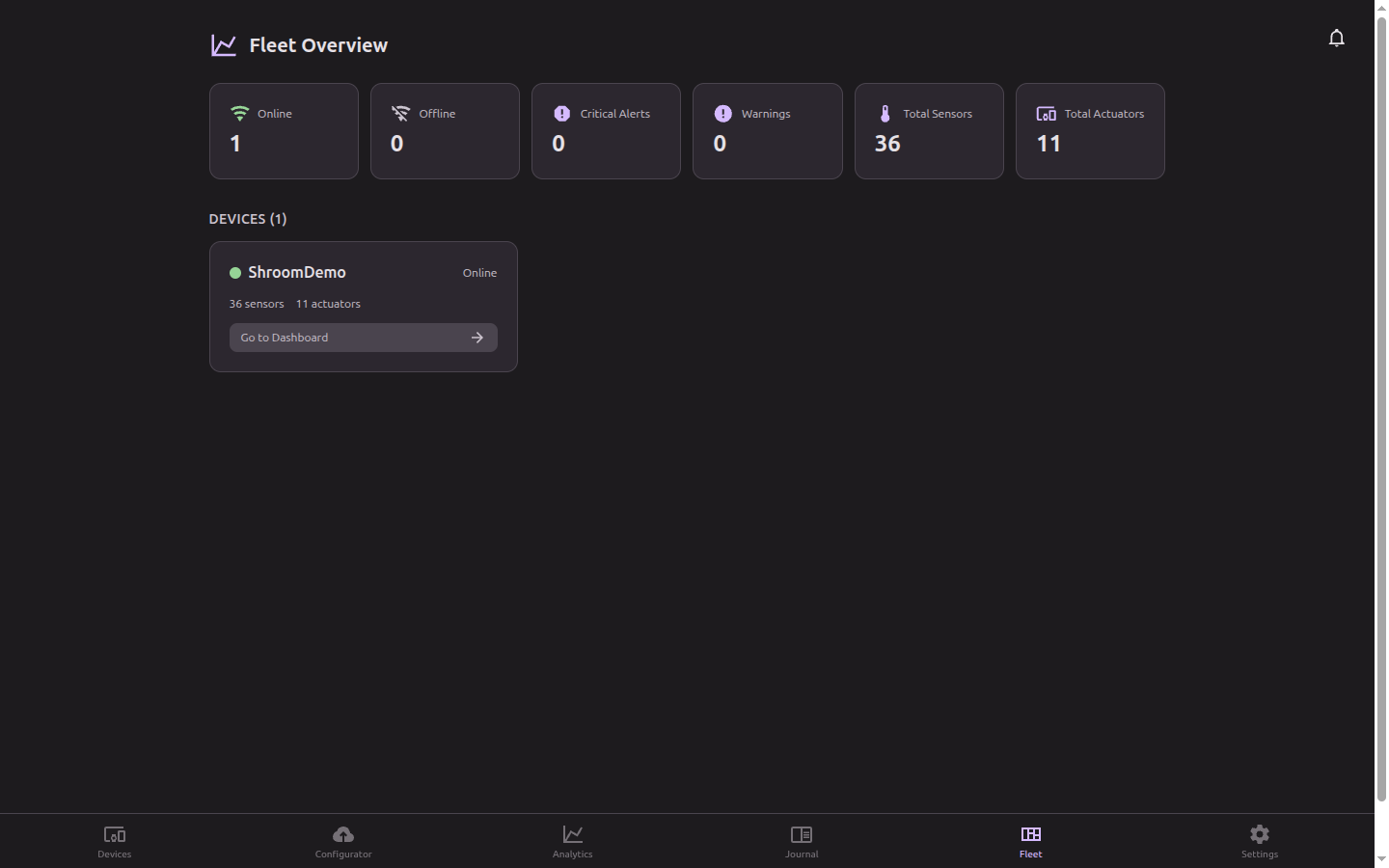Click the warning icon on the Warnings card
This screenshot has height=868, width=1389.
tap(722, 113)
